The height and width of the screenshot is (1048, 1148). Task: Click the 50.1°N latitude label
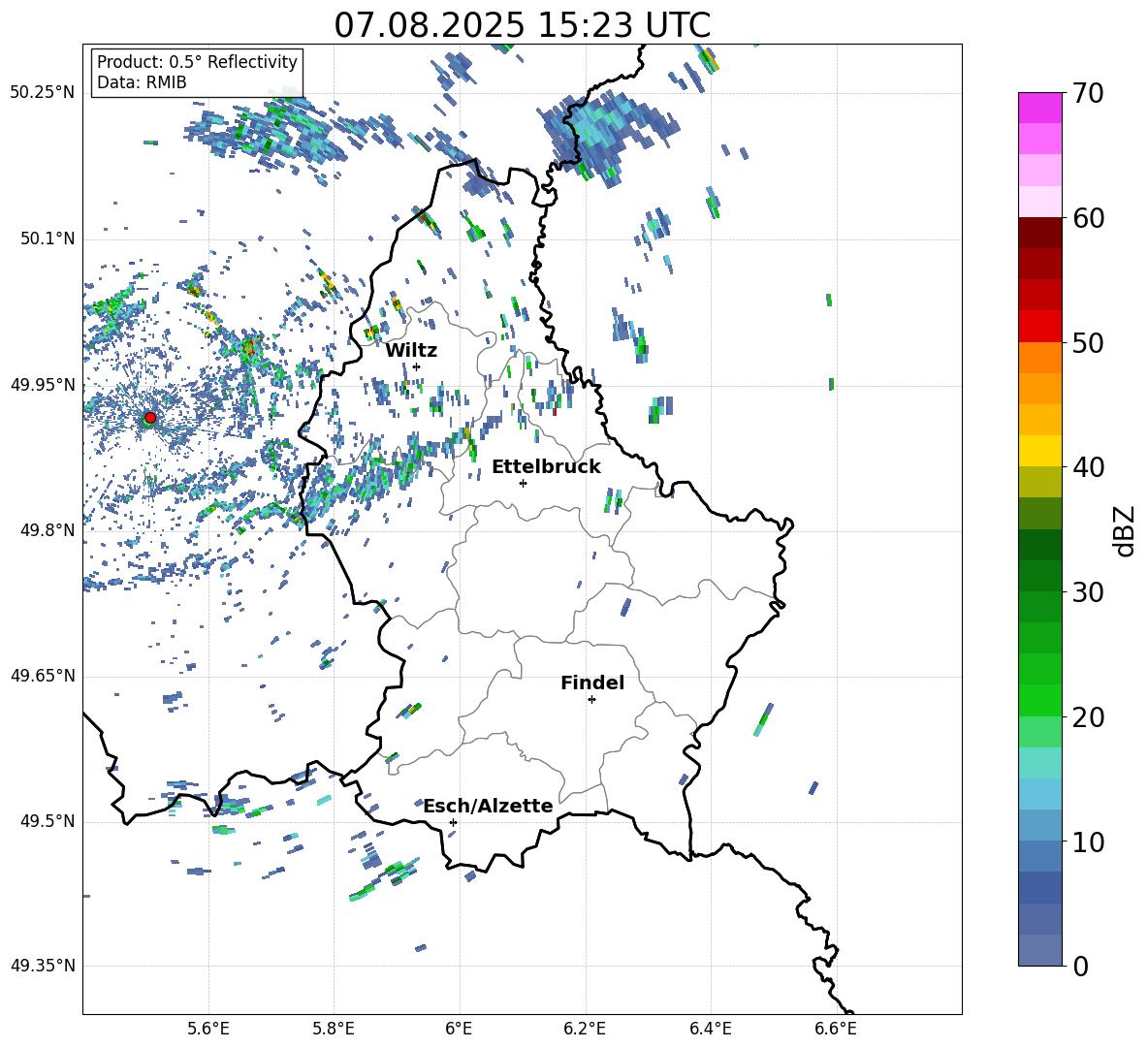tap(47, 238)
